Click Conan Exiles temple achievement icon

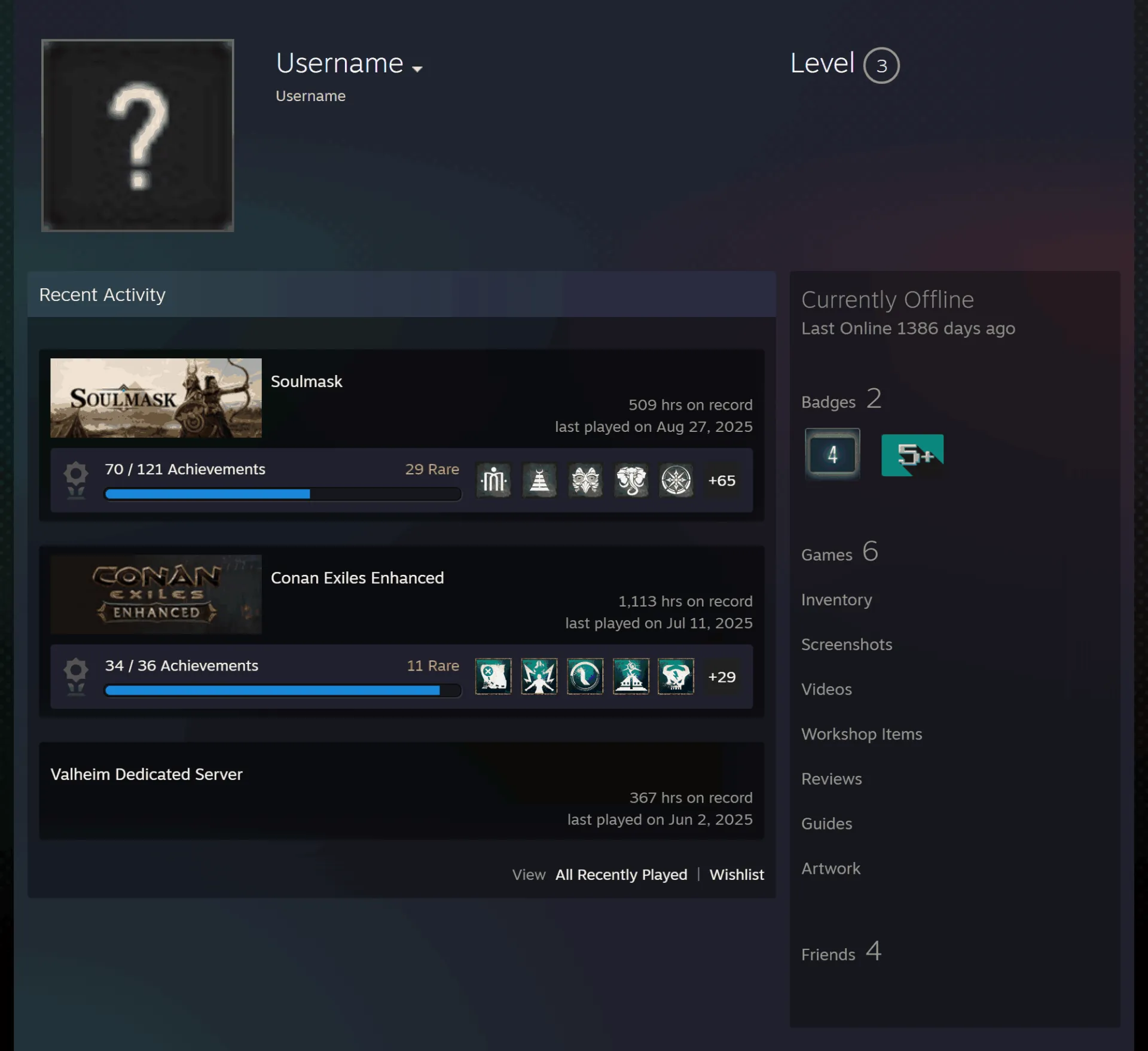(631, 677)
